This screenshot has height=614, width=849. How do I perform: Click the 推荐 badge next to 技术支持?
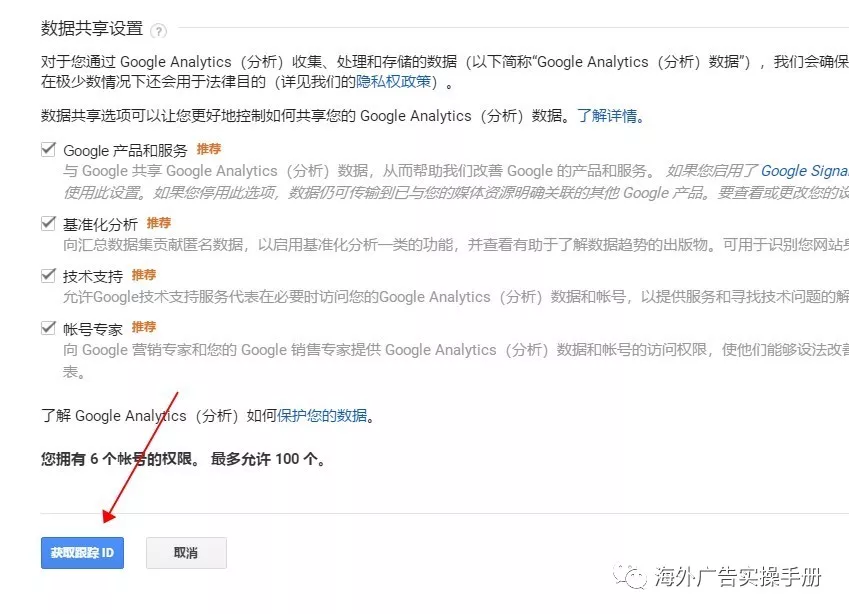click(144, 275)
